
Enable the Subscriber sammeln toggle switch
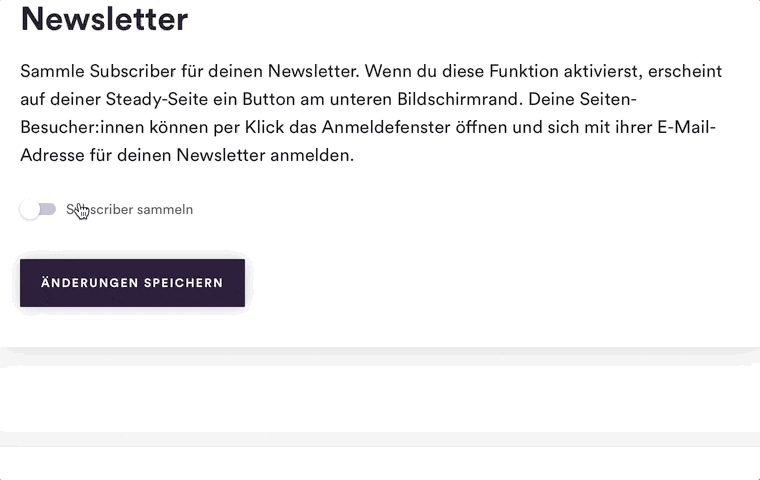[38, 209]
